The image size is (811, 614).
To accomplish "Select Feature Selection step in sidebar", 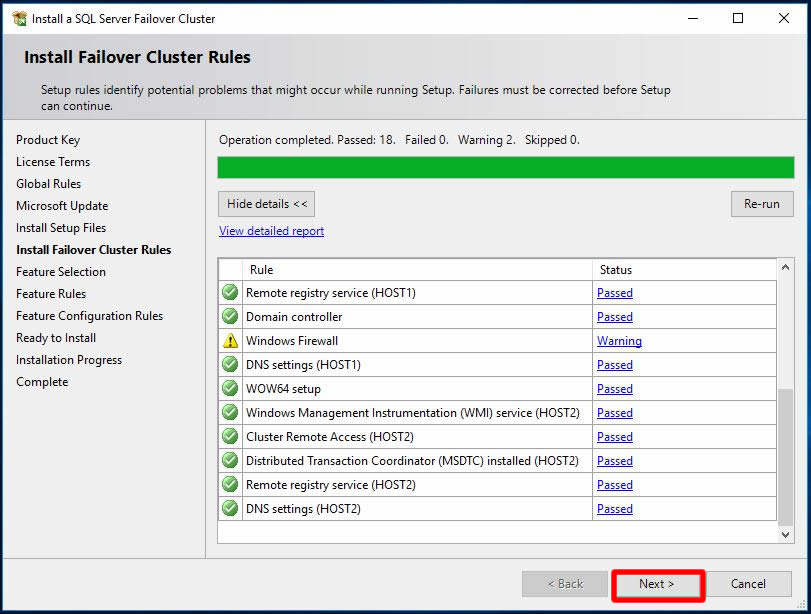I will [61, 272].
